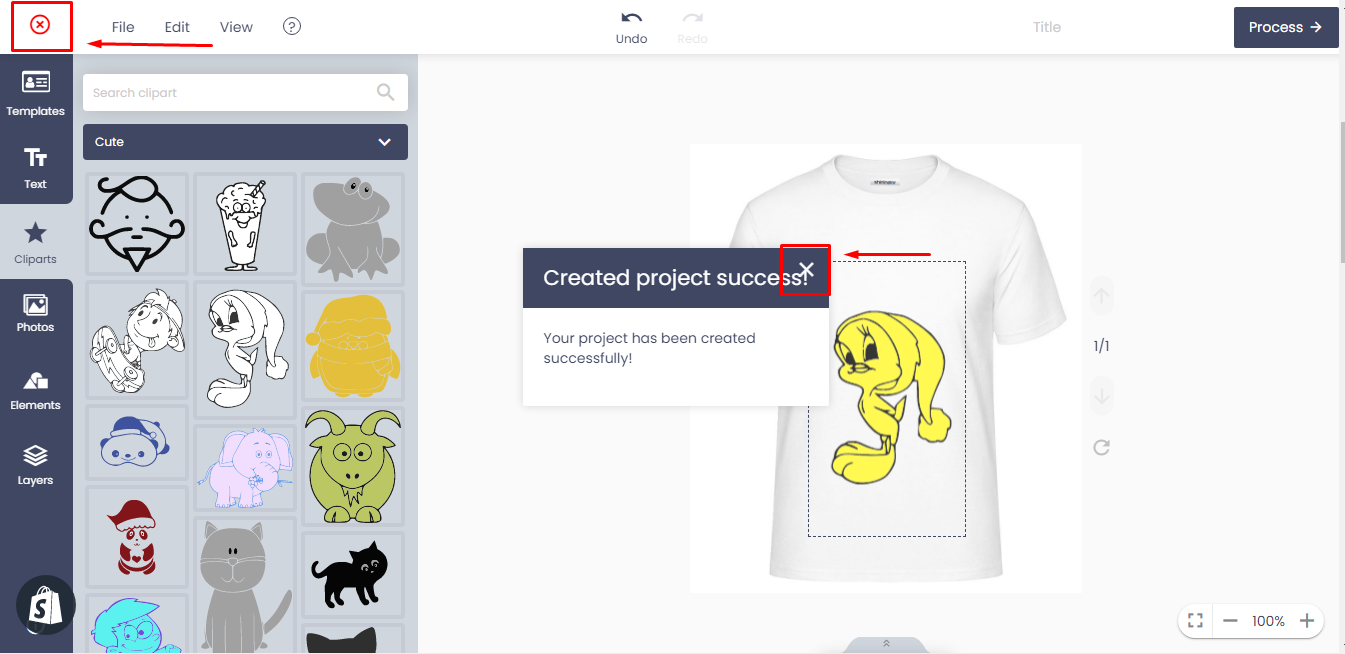This screenshot has height=654, width=1345.
Task: Click the fullscreen fit icon
Action: pos(1195,621)
